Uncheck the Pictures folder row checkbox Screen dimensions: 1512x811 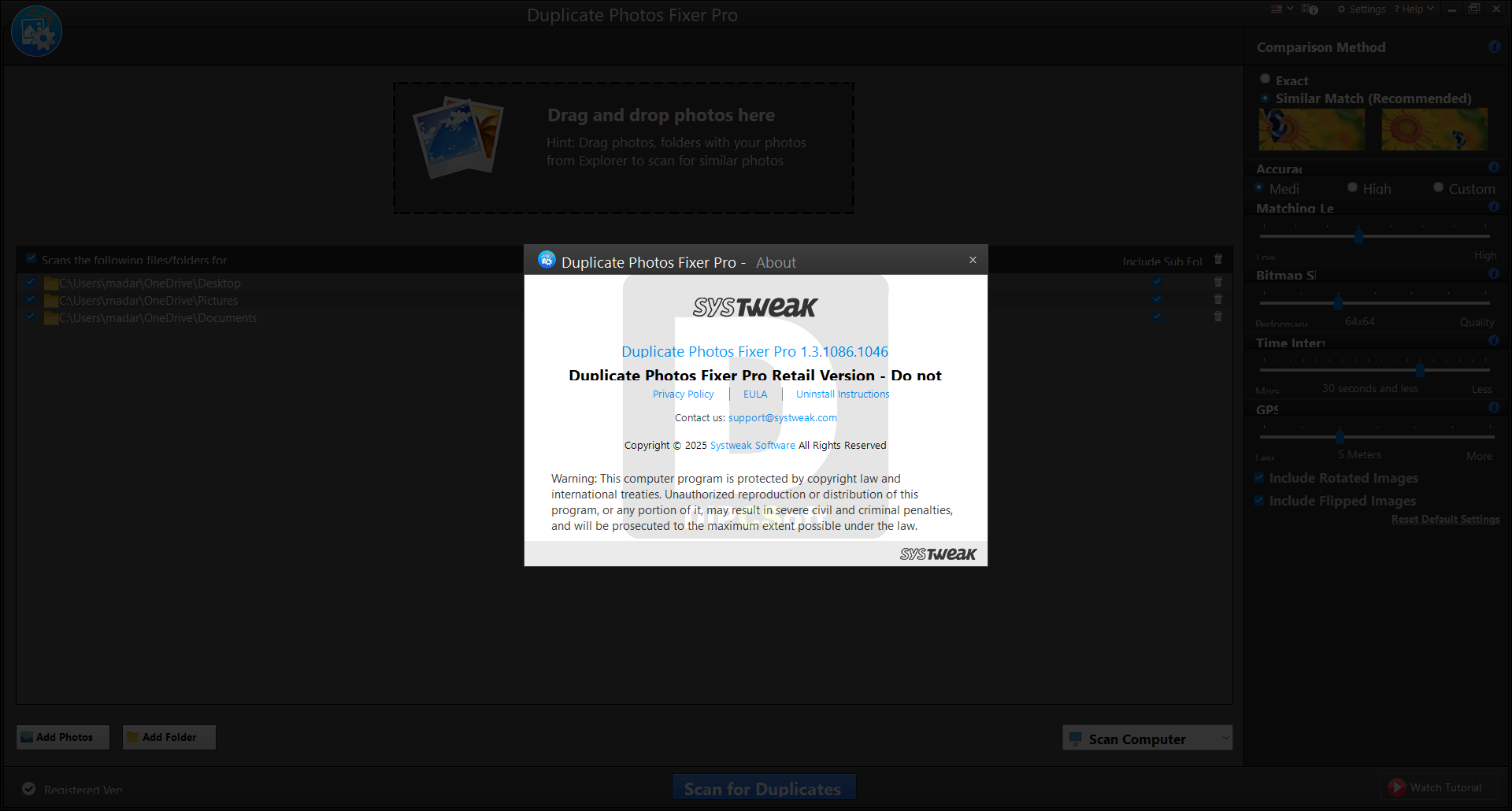tap(30, 299)
